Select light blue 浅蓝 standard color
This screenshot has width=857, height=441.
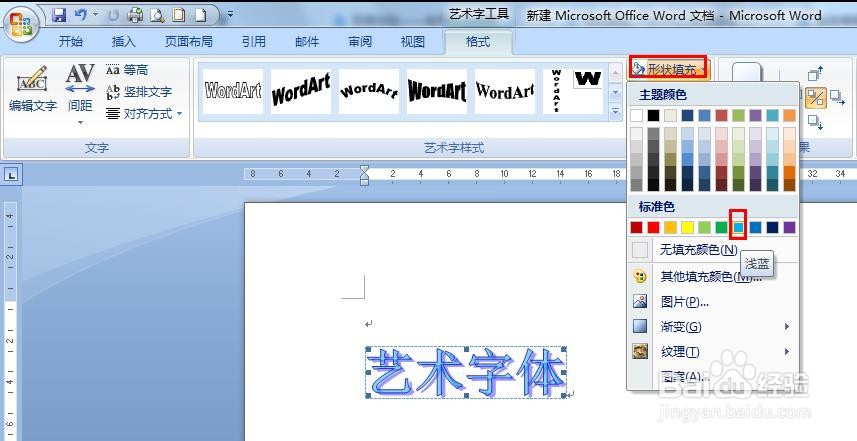738,227
